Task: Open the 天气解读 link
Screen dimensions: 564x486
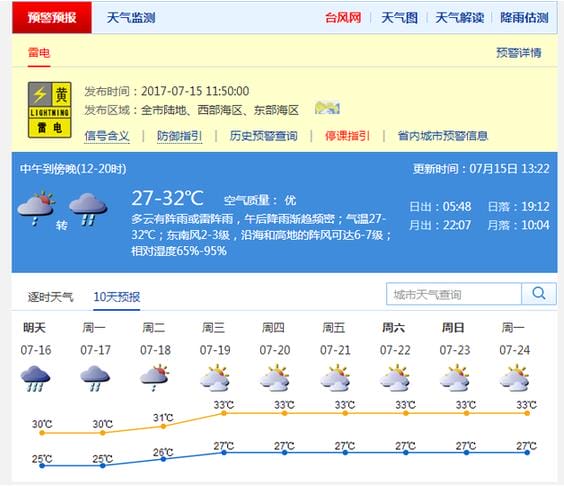Action: 459,17
